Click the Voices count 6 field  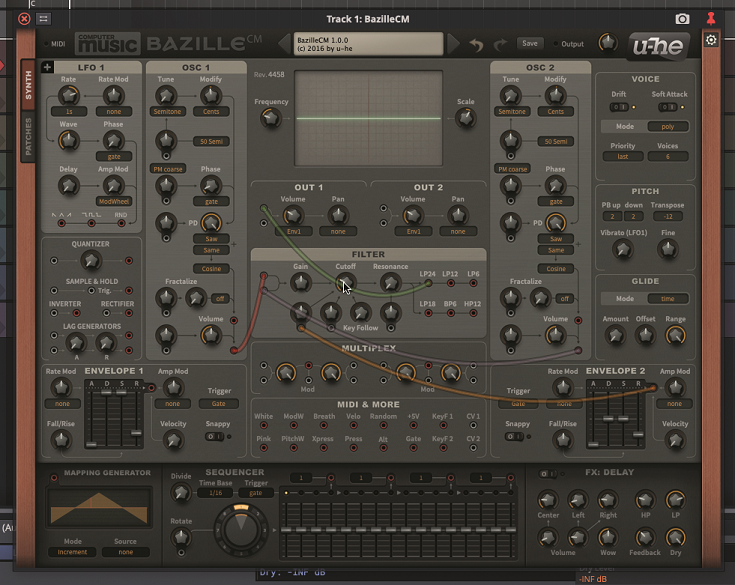[x=668, y=157]
